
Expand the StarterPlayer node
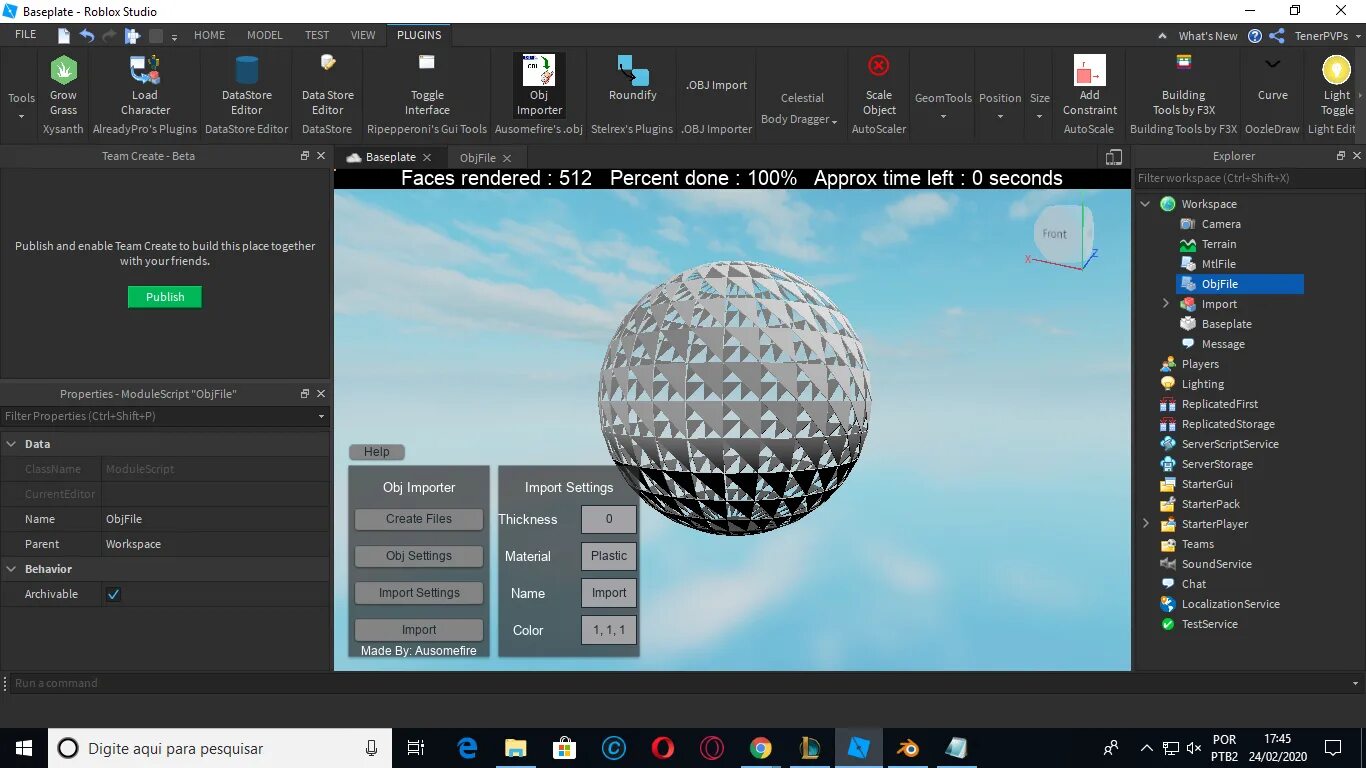tap(1145, 524)
